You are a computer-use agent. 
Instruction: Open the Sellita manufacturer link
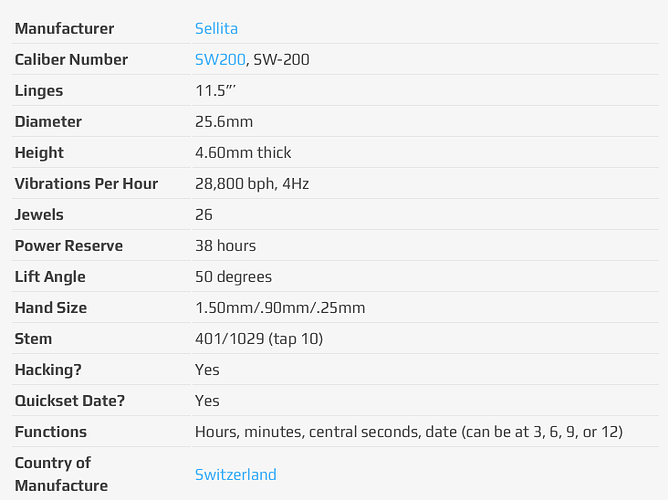(x=216, y=29)
